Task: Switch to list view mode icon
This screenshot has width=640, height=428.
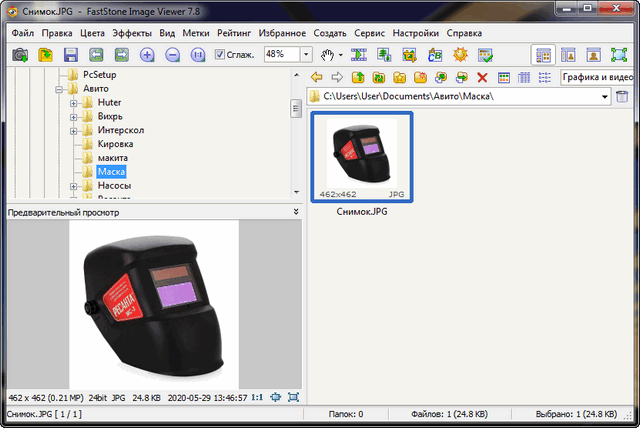Action: [544, 77]
